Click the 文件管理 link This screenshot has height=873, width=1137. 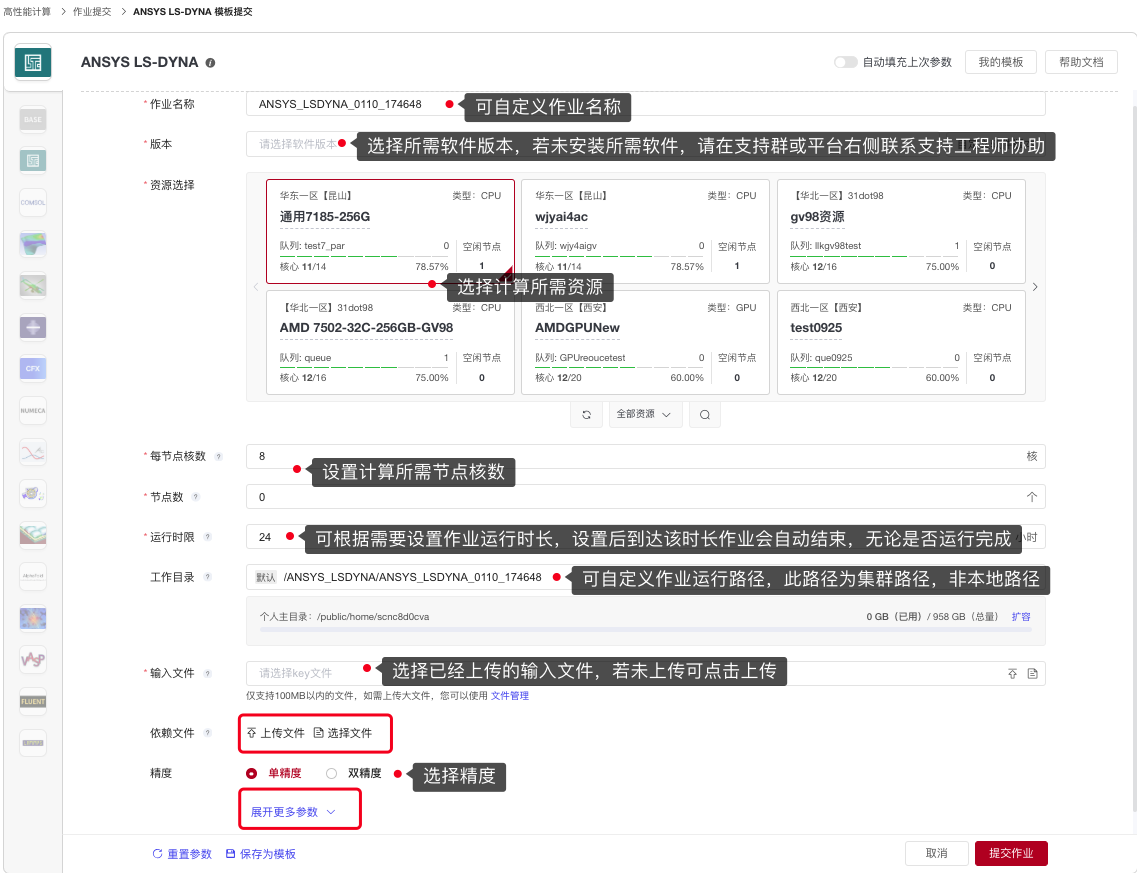pos(509,695)
